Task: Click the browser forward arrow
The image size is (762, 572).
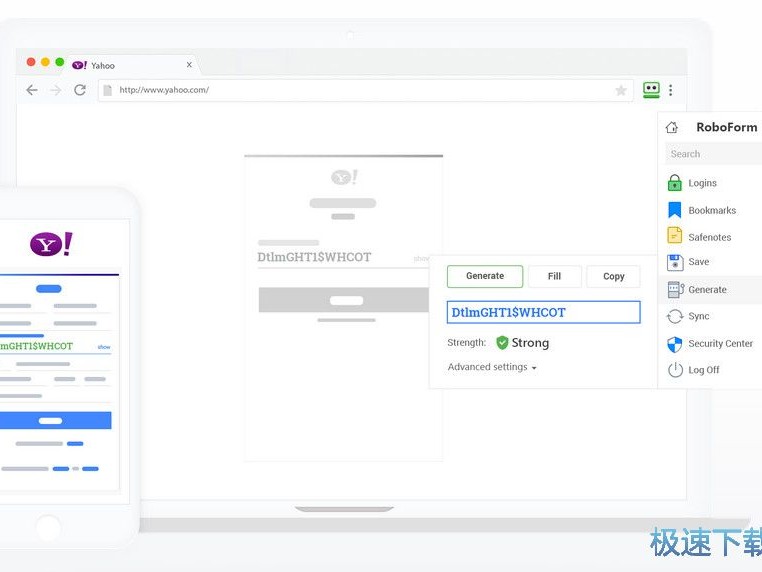Action: point(56,90)
